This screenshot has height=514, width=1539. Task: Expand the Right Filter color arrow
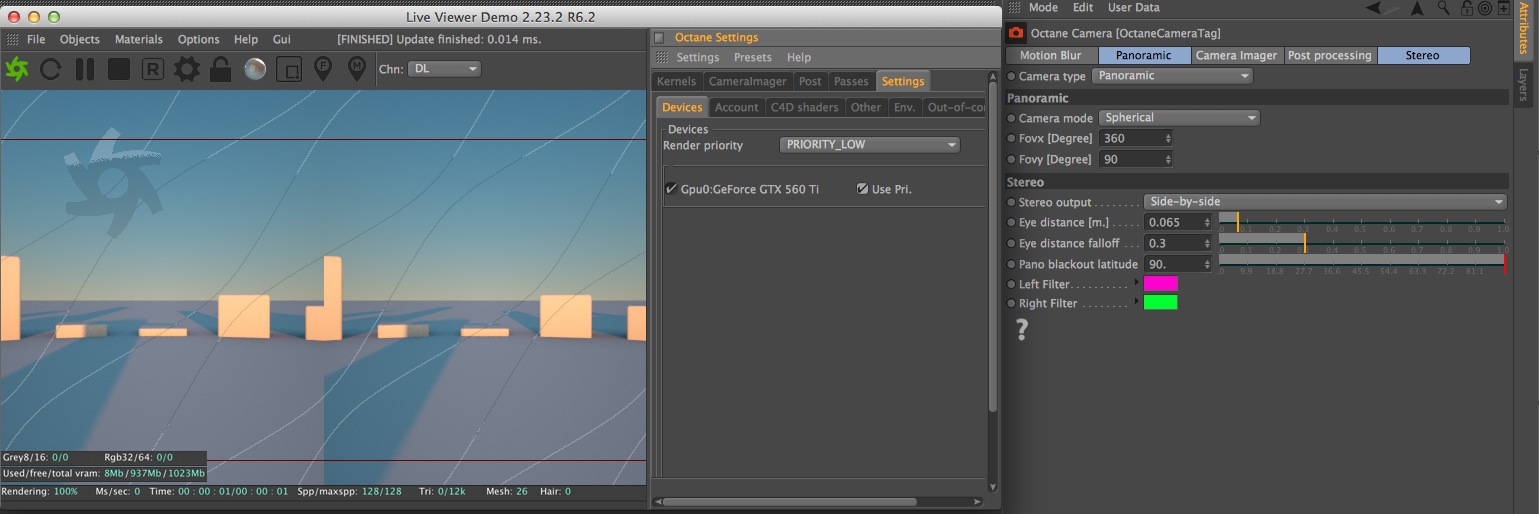1135,302
